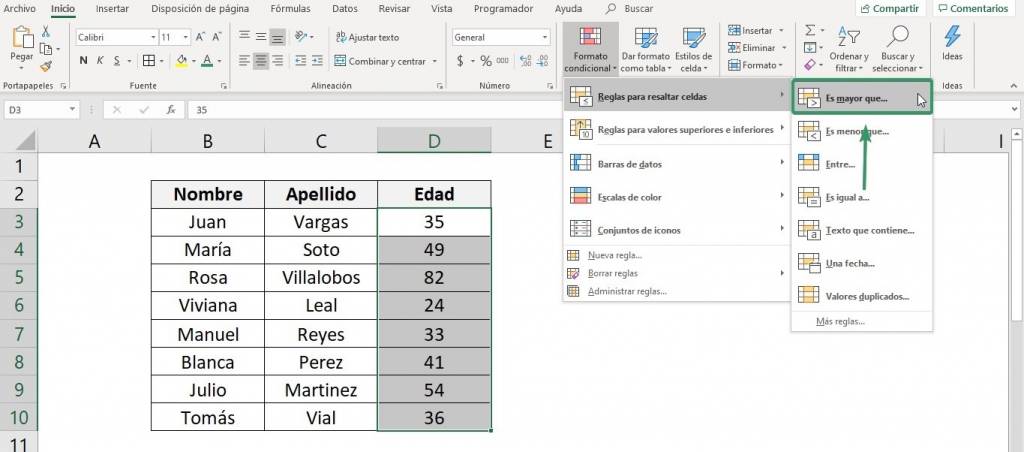
Task: Click the AutoSum sigma icon
Action: tap(810, 31)
